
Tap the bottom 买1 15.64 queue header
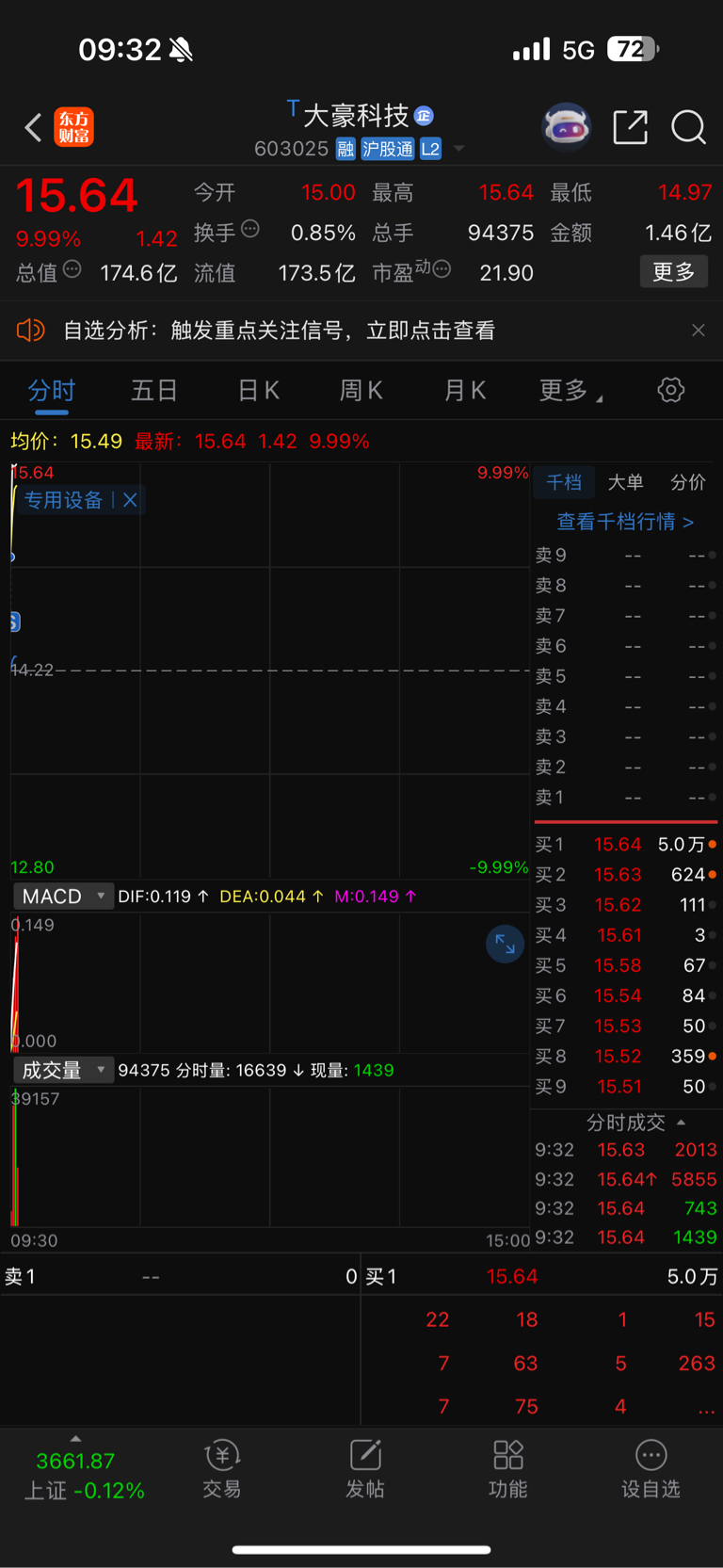[541, 1277]
